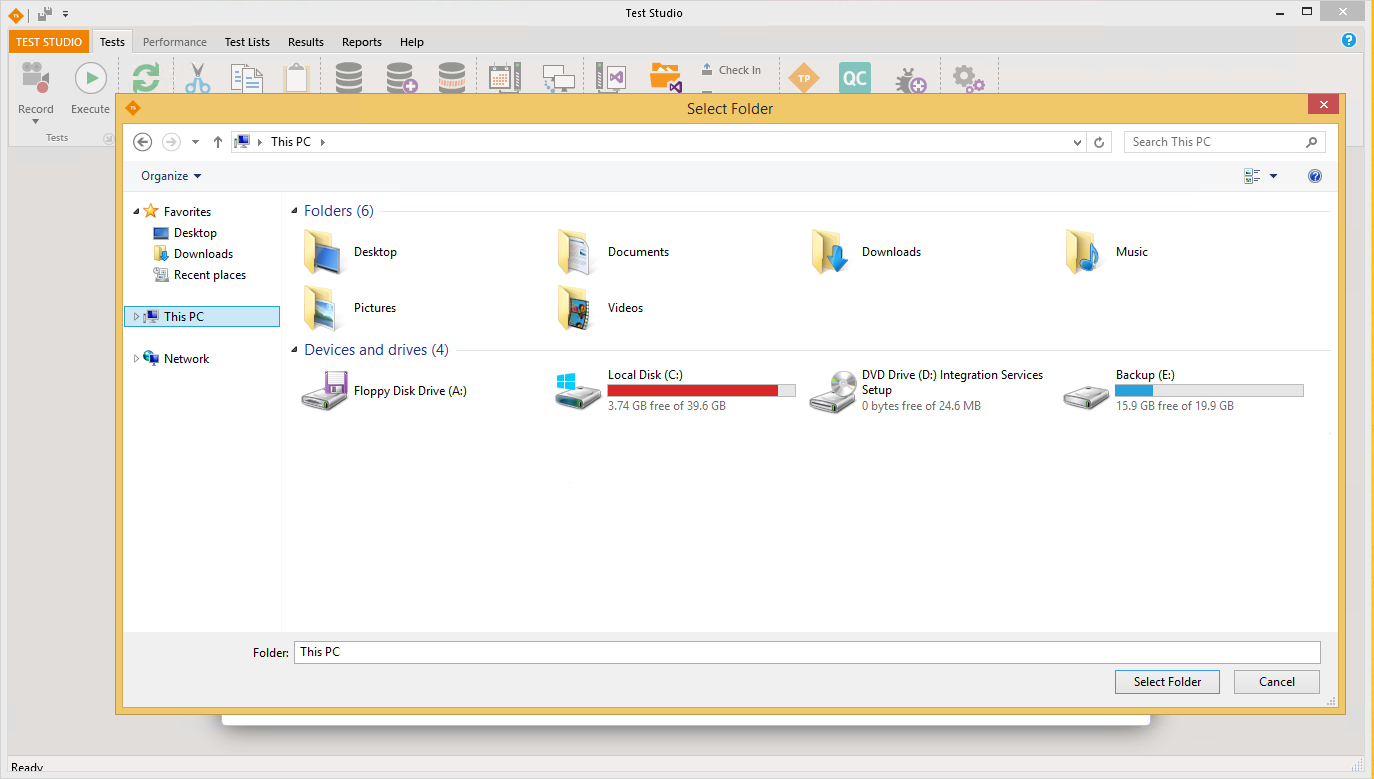1374x779 pixels.
Task: Select Network in the navigation pane
Action: point(177,358)
